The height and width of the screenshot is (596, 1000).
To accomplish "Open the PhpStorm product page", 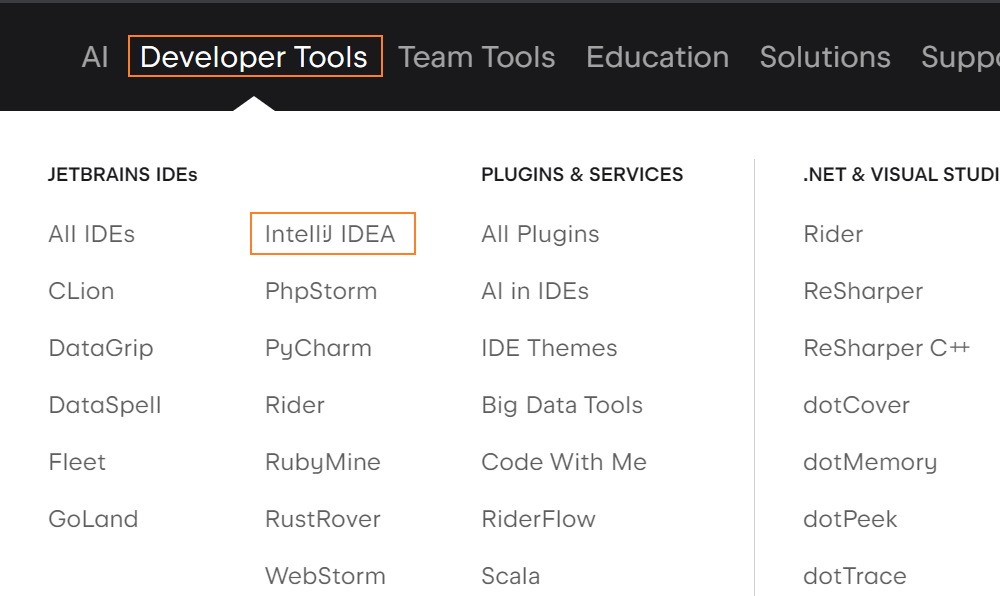I will click(321, 291).
